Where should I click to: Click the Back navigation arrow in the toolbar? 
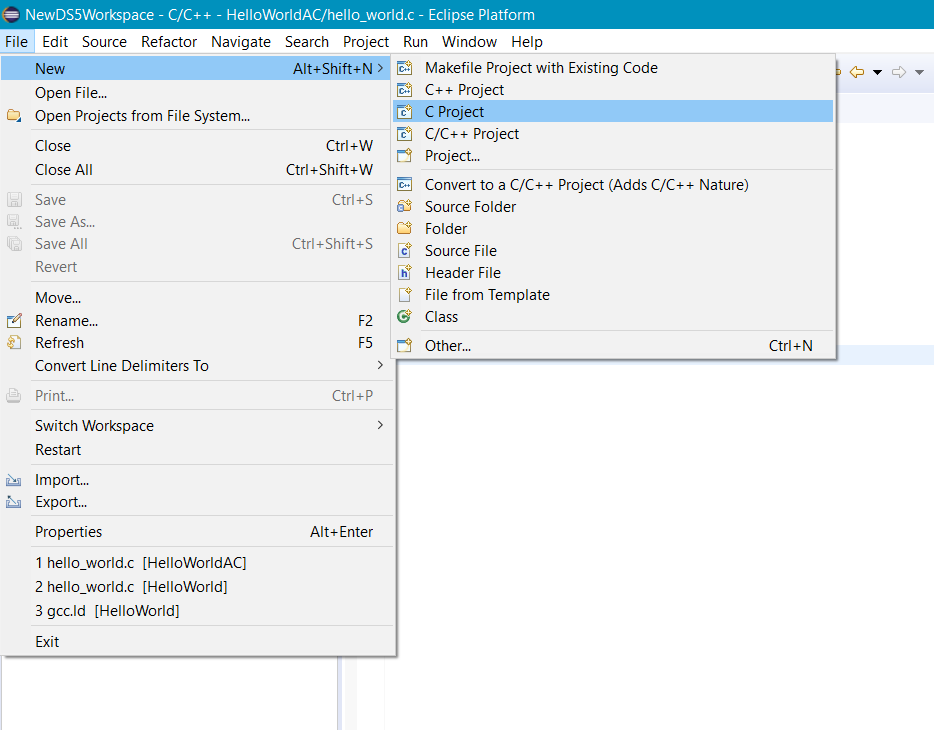[x=855, y=71]
